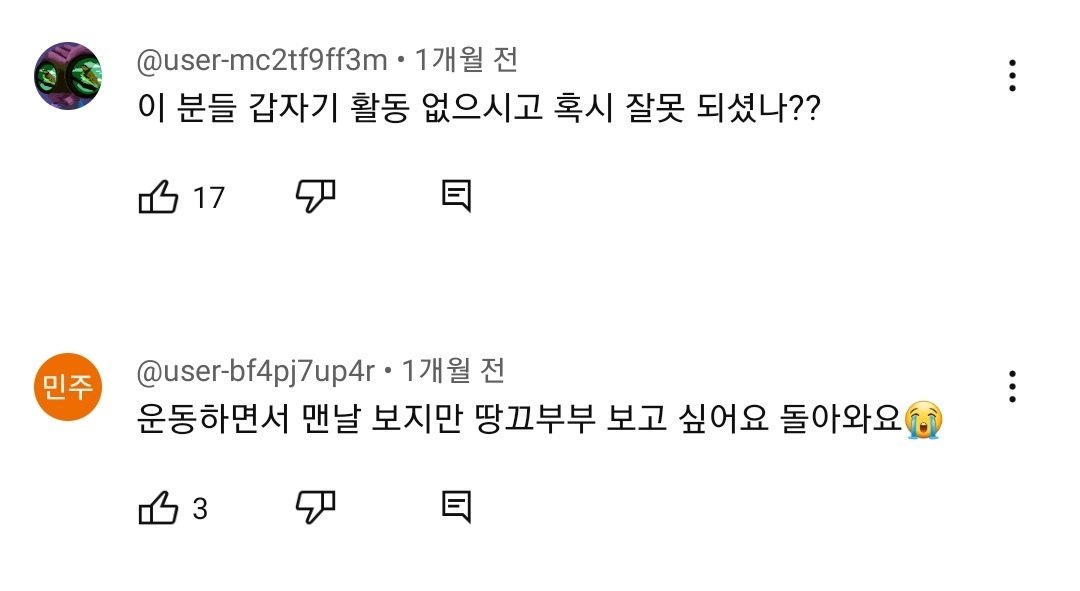Image resolution: width=1080 pixels, height=591 pixels.
Task: Click the crying emoji in second comment
Action: pos(924,421)
